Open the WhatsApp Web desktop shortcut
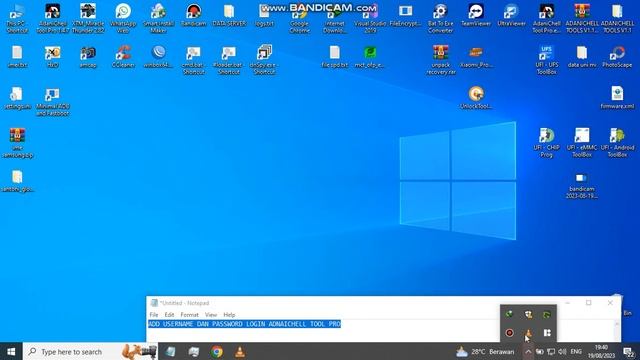This screenshot has width=640, height=360. click(123, 18)
